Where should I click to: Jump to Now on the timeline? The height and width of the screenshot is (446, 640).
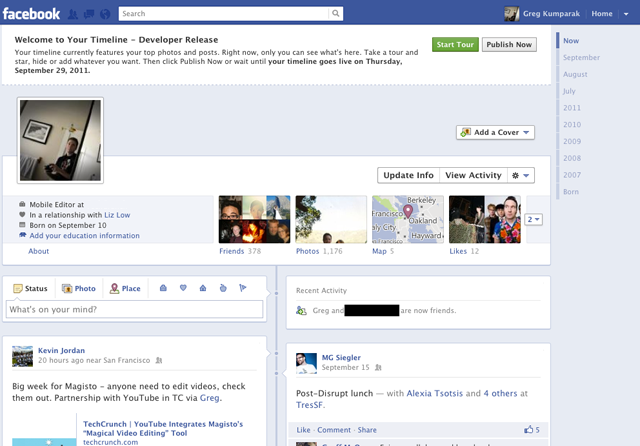[x=571, y=41]
